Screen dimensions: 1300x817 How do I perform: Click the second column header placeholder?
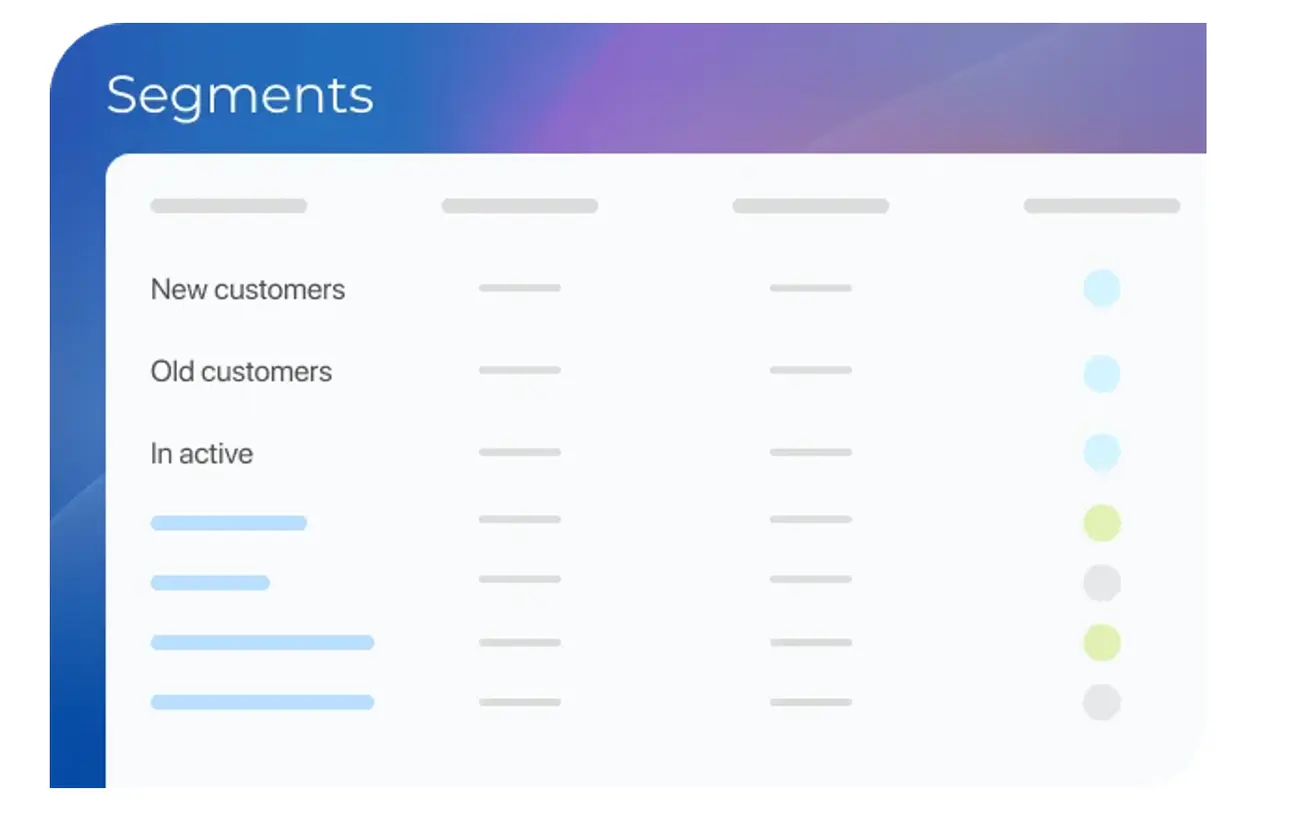tap(519, 206)
